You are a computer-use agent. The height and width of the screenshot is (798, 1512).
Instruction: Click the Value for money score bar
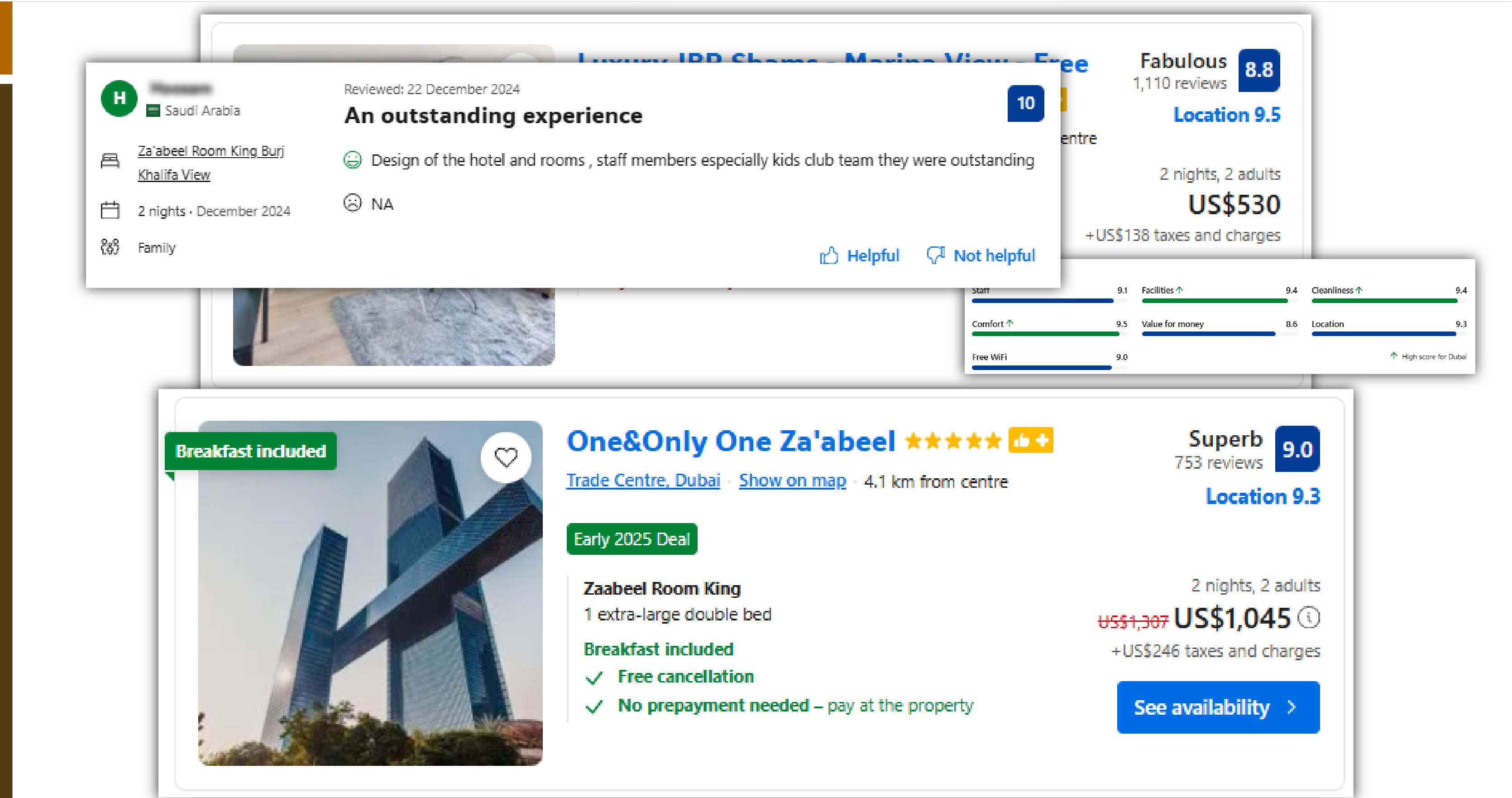coord(1219,334)
